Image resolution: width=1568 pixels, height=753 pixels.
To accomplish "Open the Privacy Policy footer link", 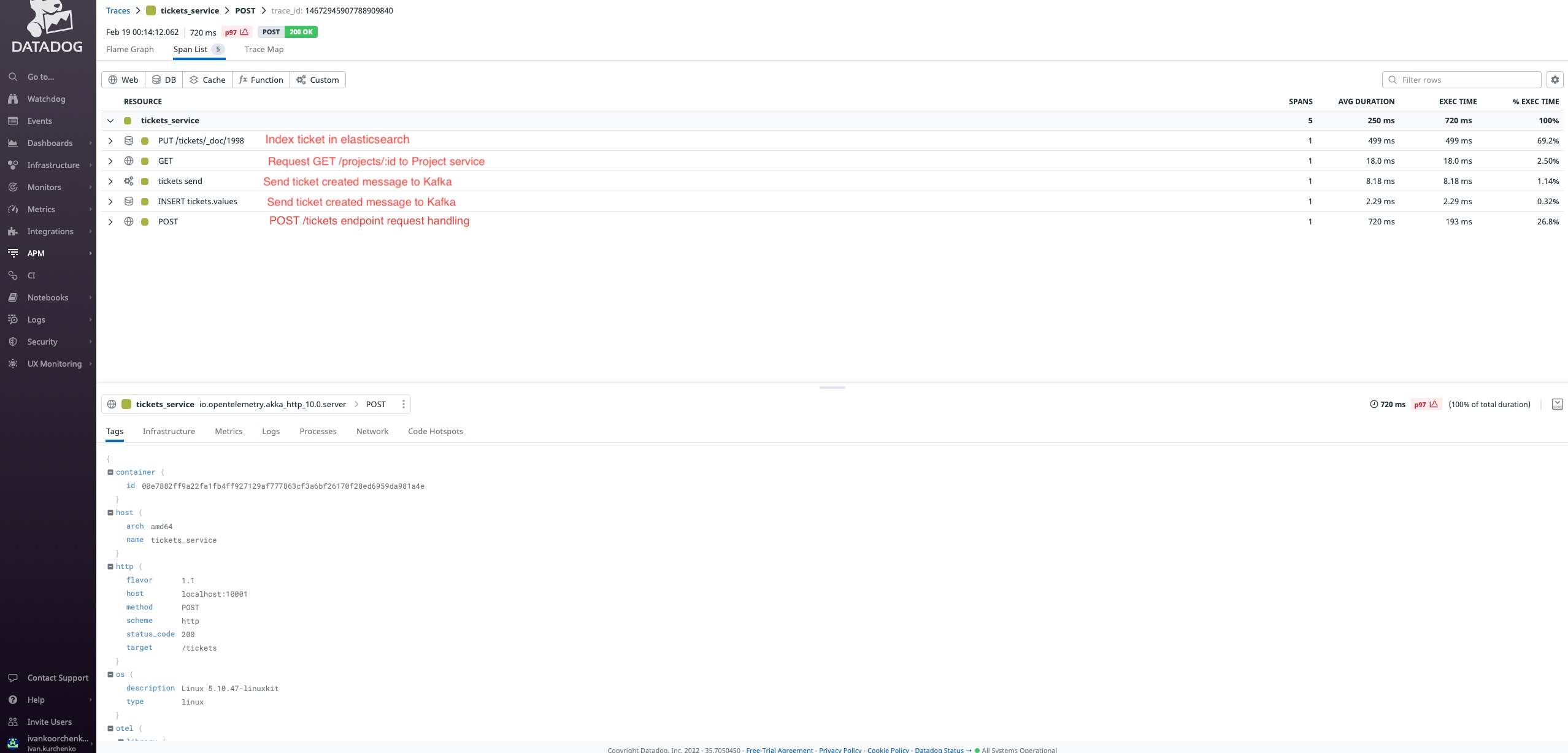I will click(840, 749).
